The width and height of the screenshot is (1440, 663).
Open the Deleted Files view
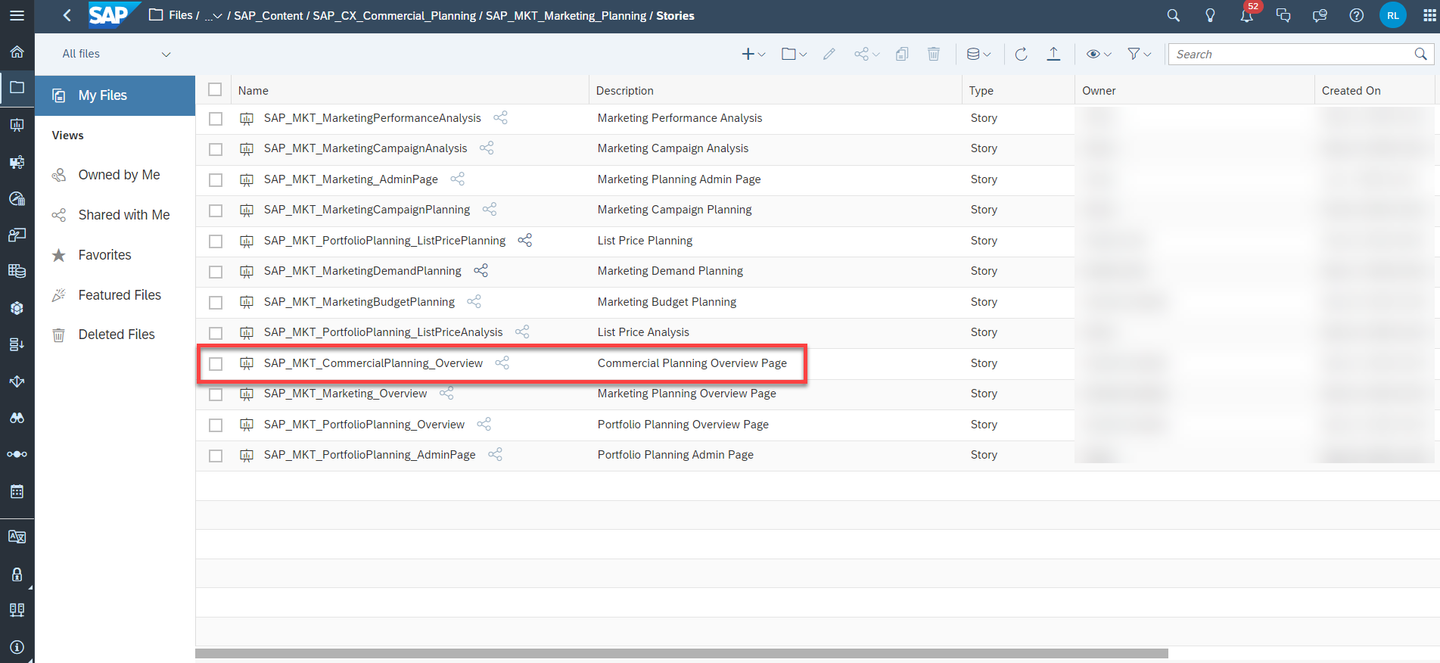115,334
